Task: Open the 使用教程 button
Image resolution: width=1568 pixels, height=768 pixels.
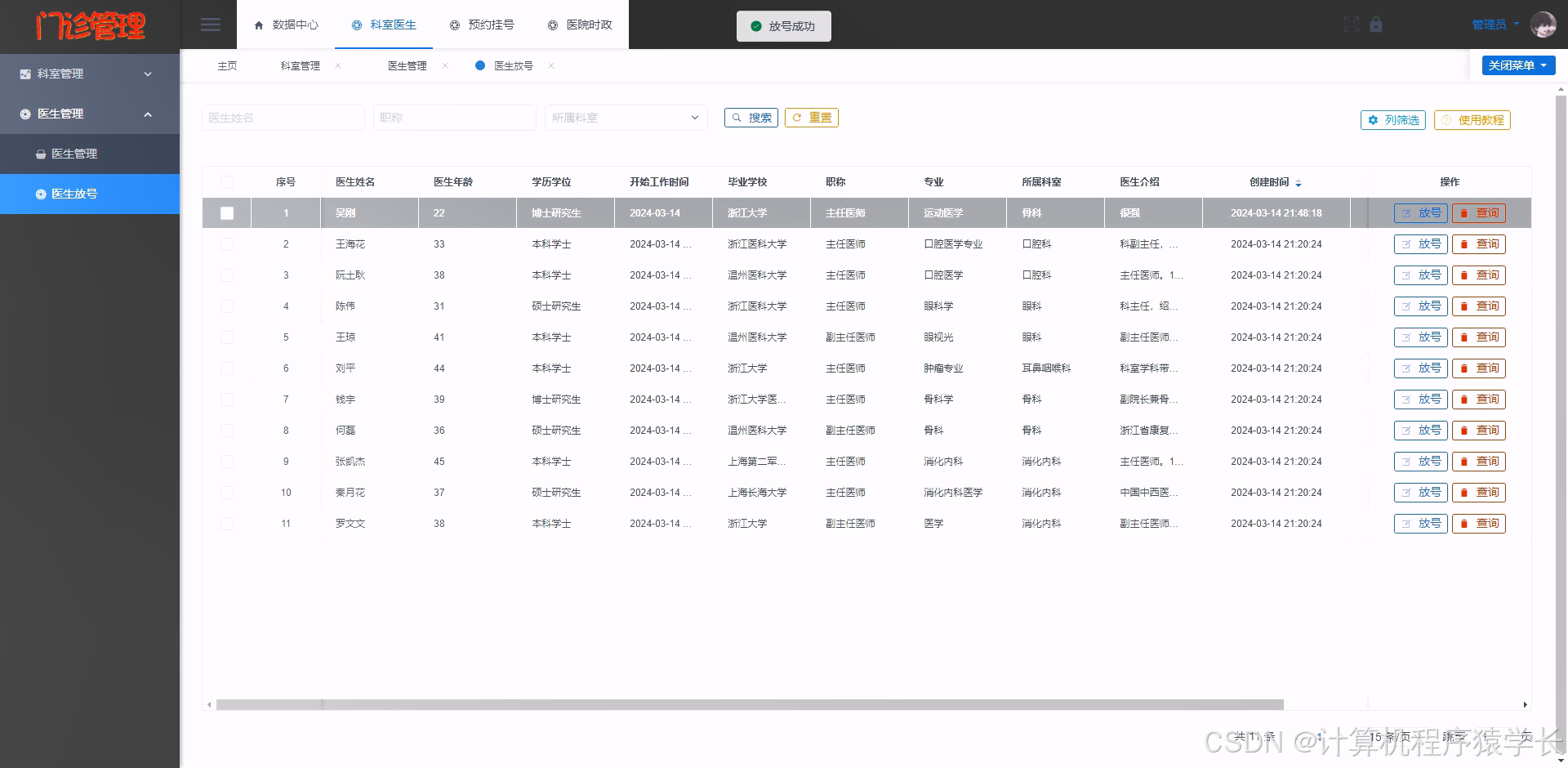Action: click(x=1472, y=120)
